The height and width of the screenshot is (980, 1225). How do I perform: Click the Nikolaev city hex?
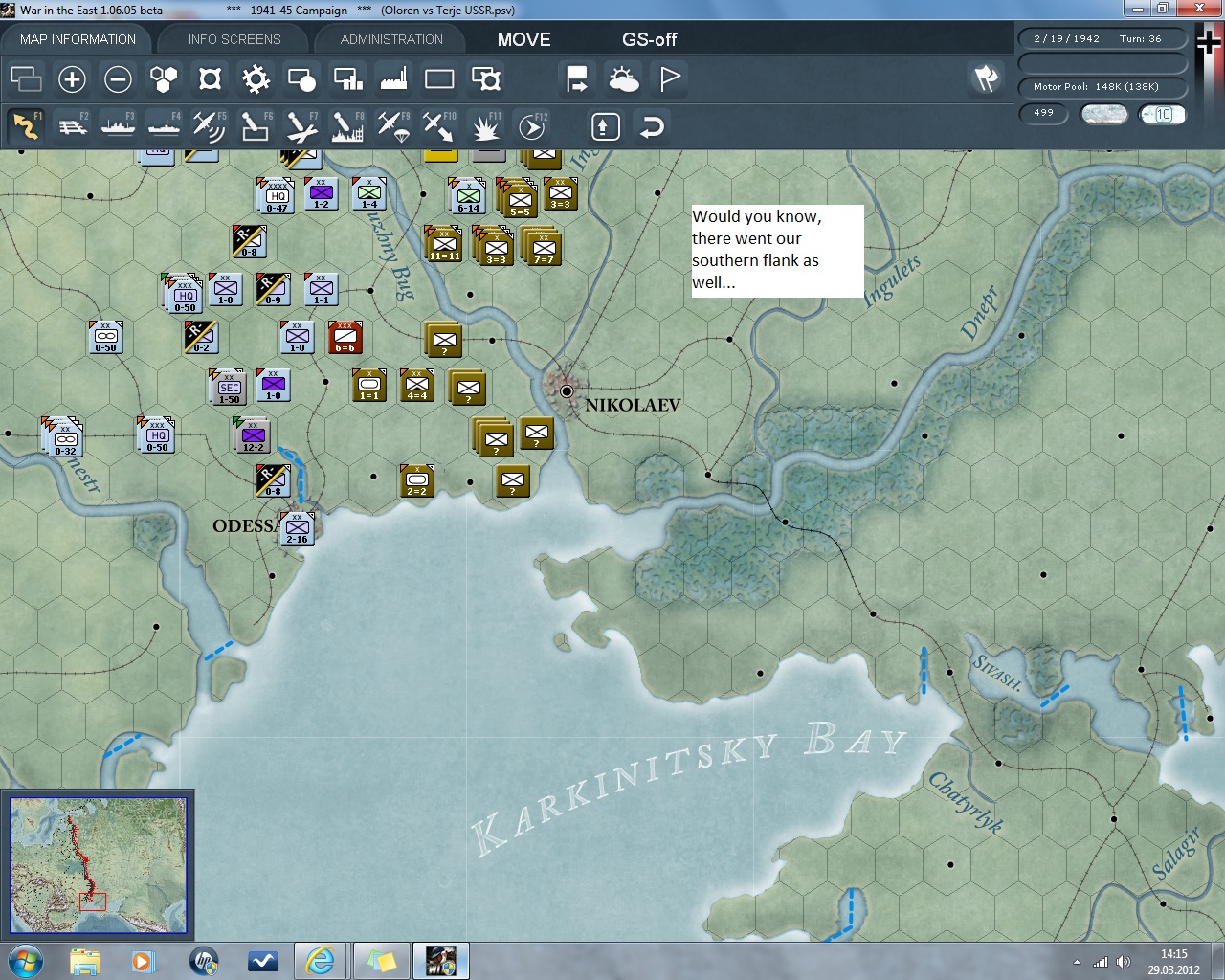click(567, 390)
